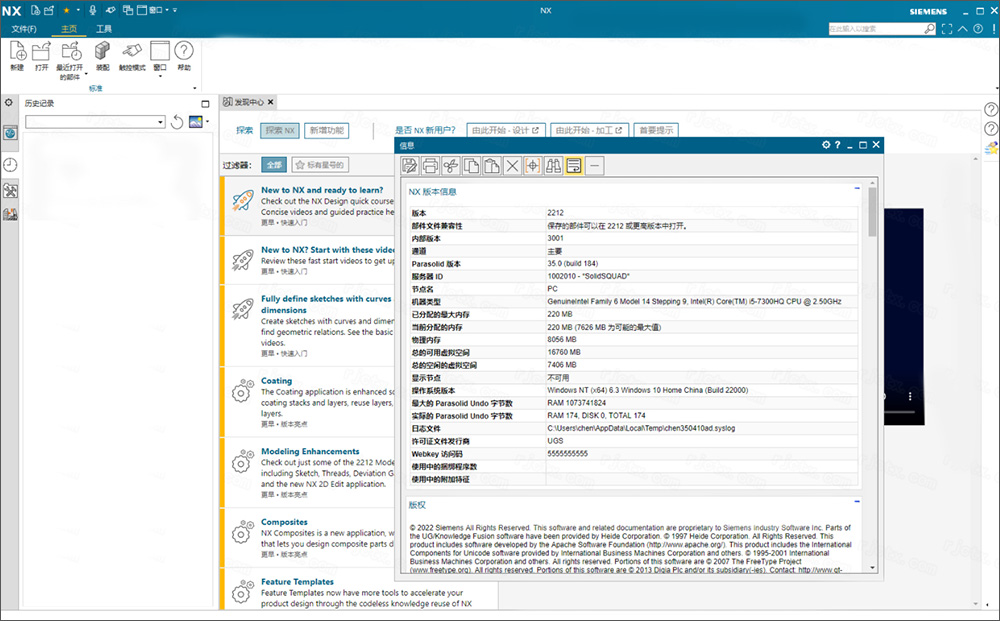This screenshot has width=1000, height=621.
Task: Toggle the highlighted word-wrap icon in Information toolbar
Action: 574,166
